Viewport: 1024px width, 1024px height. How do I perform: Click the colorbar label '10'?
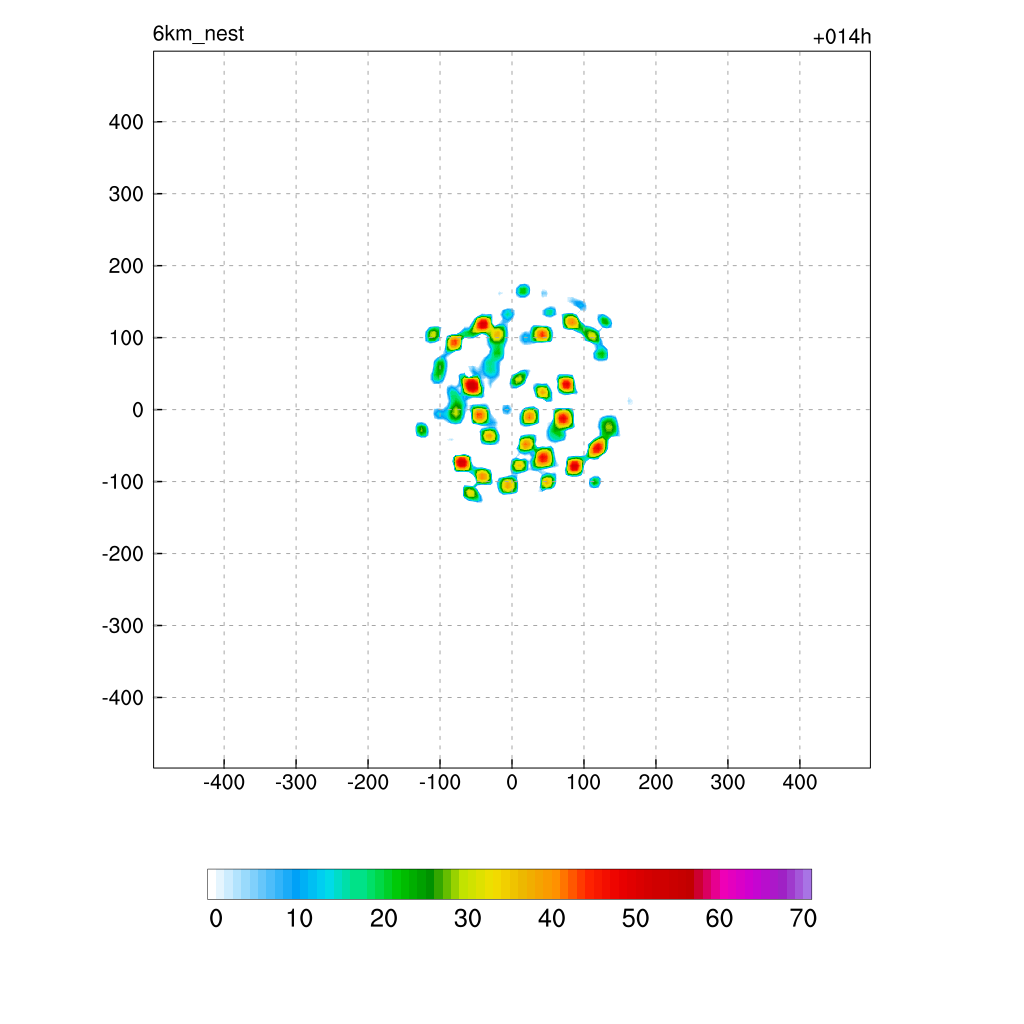(x=299, y=918)
